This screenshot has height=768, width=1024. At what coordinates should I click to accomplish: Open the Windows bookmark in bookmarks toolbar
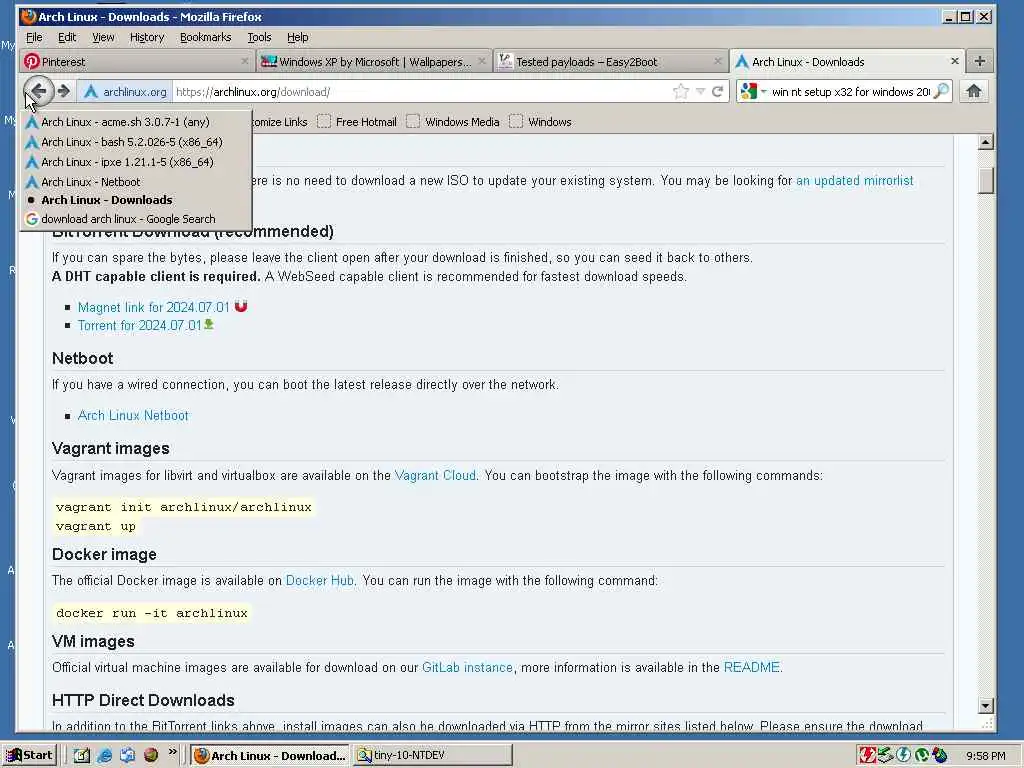tap(541, 121)
